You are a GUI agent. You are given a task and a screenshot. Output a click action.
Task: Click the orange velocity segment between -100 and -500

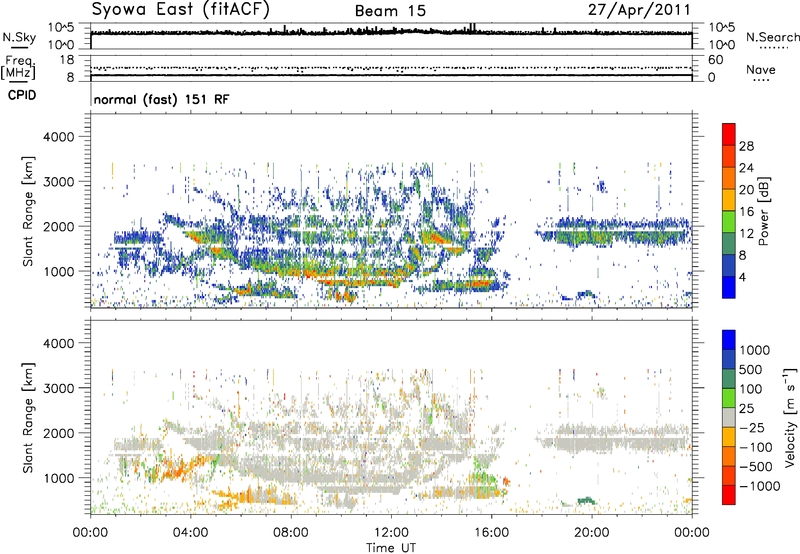(729, 456)
